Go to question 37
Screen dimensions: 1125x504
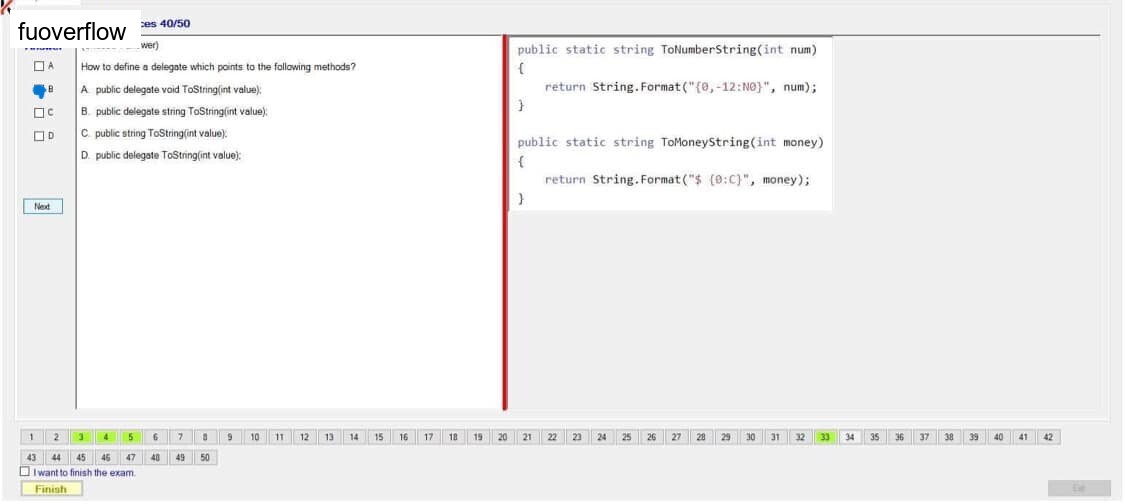(x=924, y=437)
